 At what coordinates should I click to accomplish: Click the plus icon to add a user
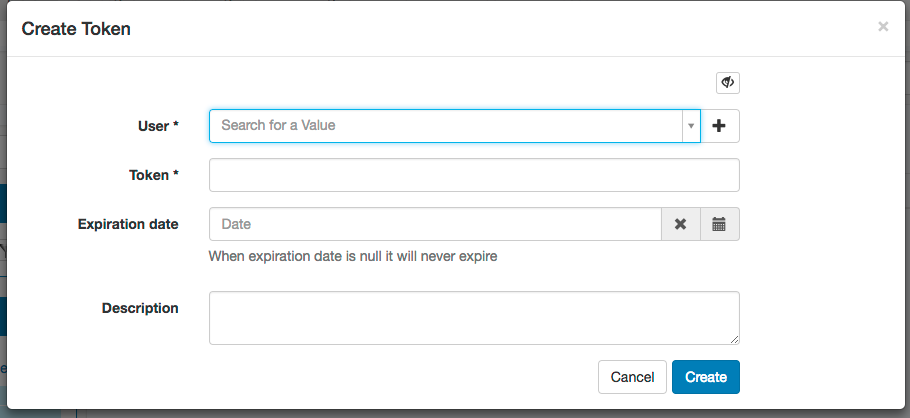pos(720,126)
